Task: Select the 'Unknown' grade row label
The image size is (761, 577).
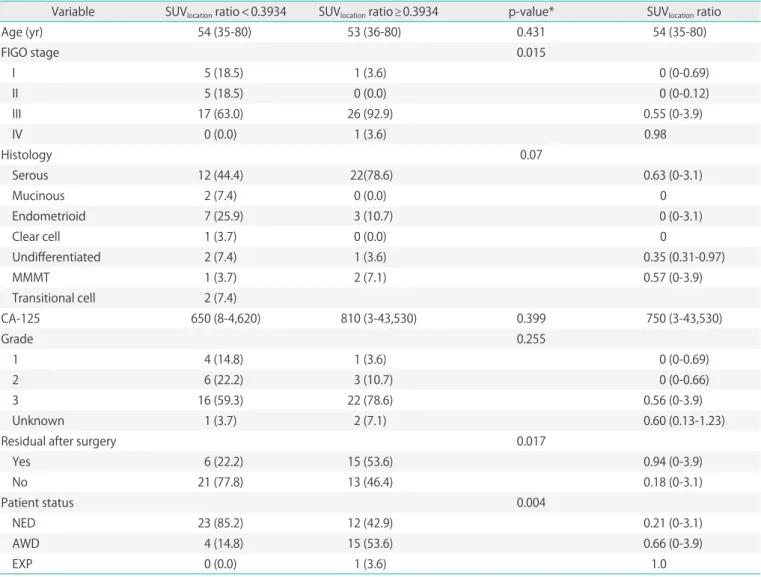Action: pyautogui.click(x=38, y=421)
